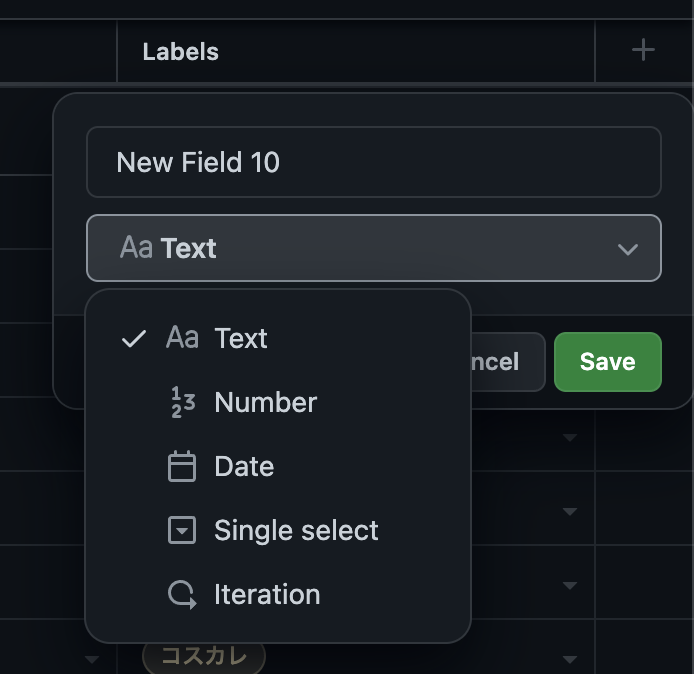Pick Single select as field type
The width and height of the screenshot is (694, 674).
point(296,530)
